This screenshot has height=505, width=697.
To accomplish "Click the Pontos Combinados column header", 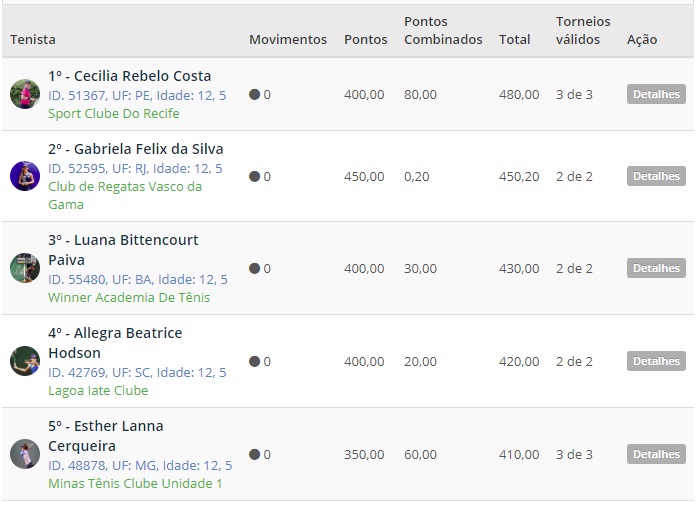I will tap(443, 30).
